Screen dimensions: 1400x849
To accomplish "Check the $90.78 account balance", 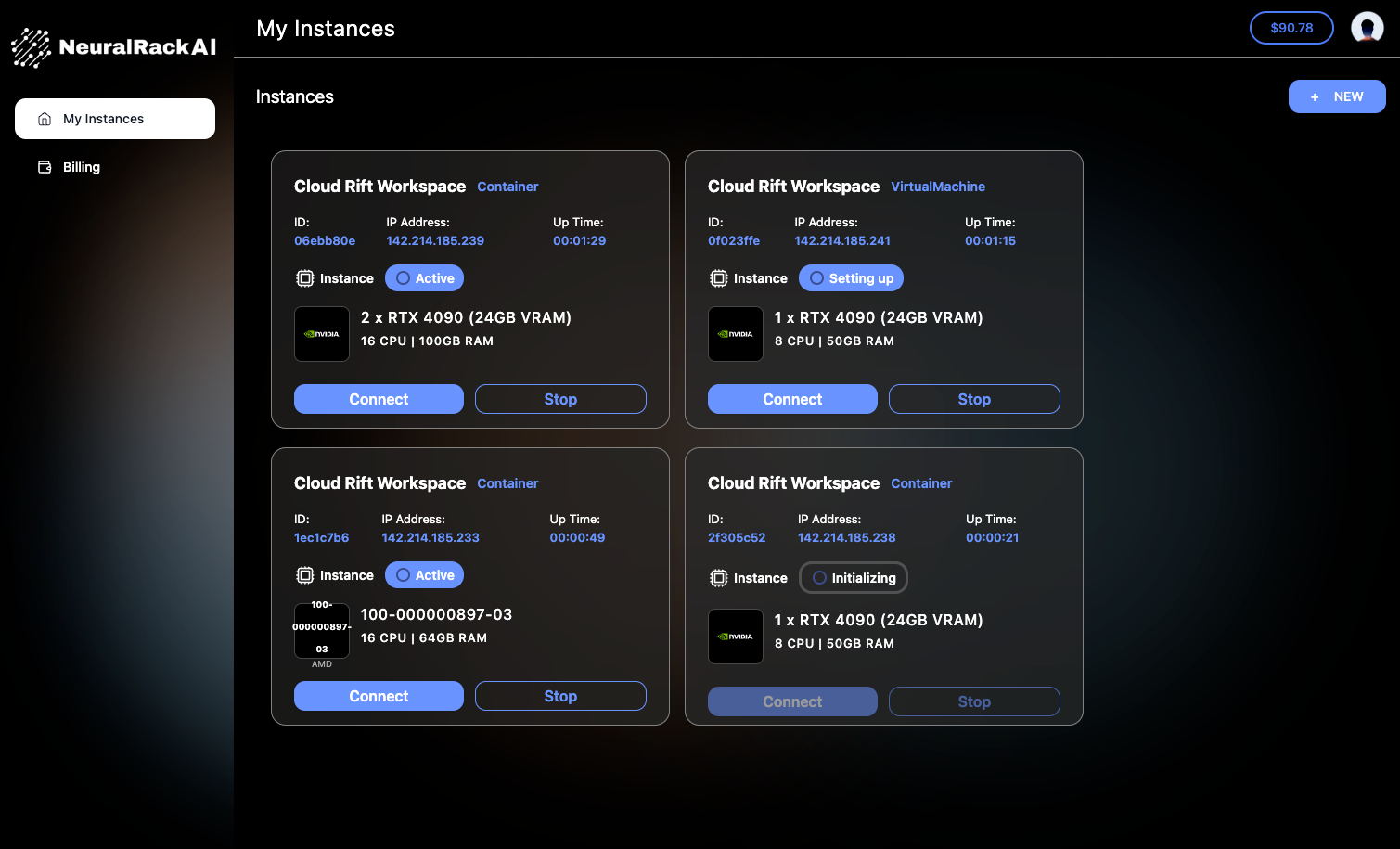I will (x=1291, y=27).
